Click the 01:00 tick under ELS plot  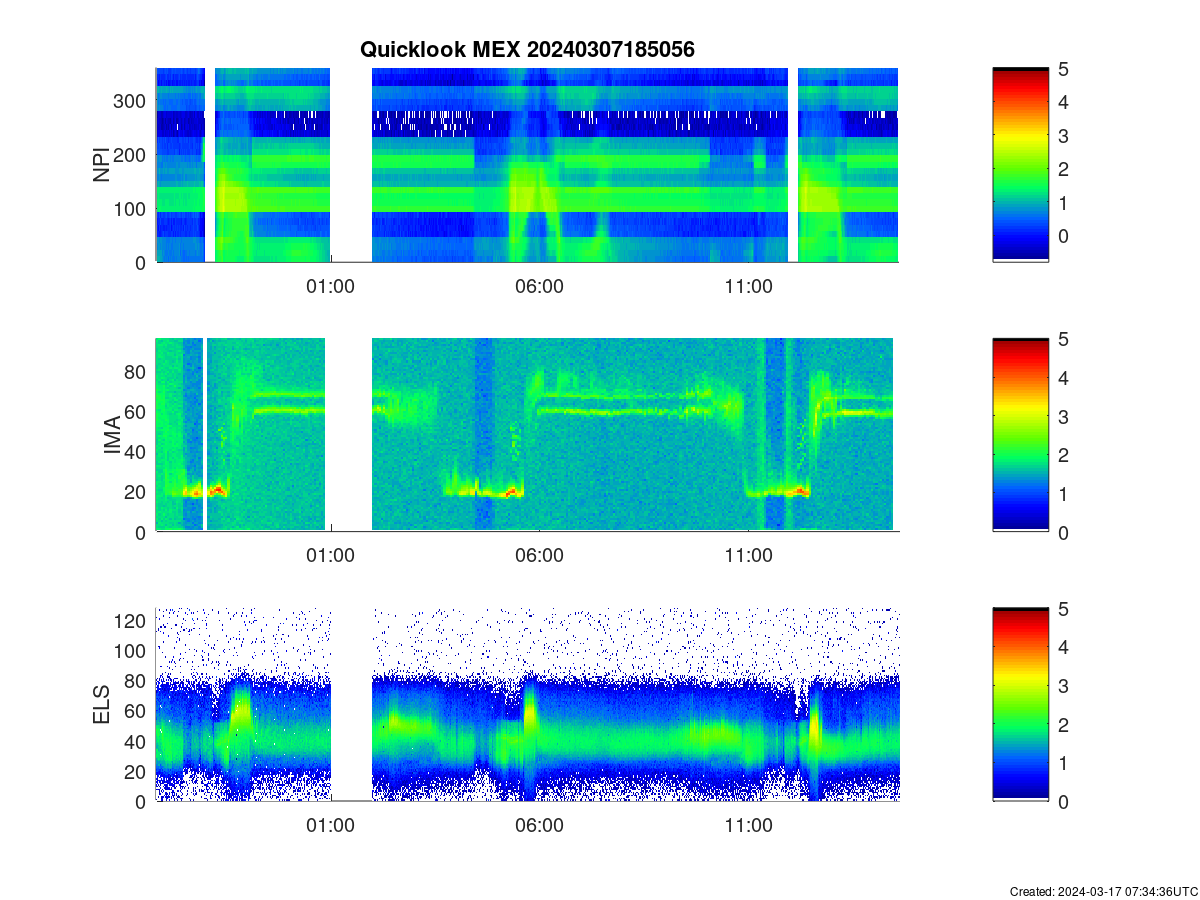[330, 825]
